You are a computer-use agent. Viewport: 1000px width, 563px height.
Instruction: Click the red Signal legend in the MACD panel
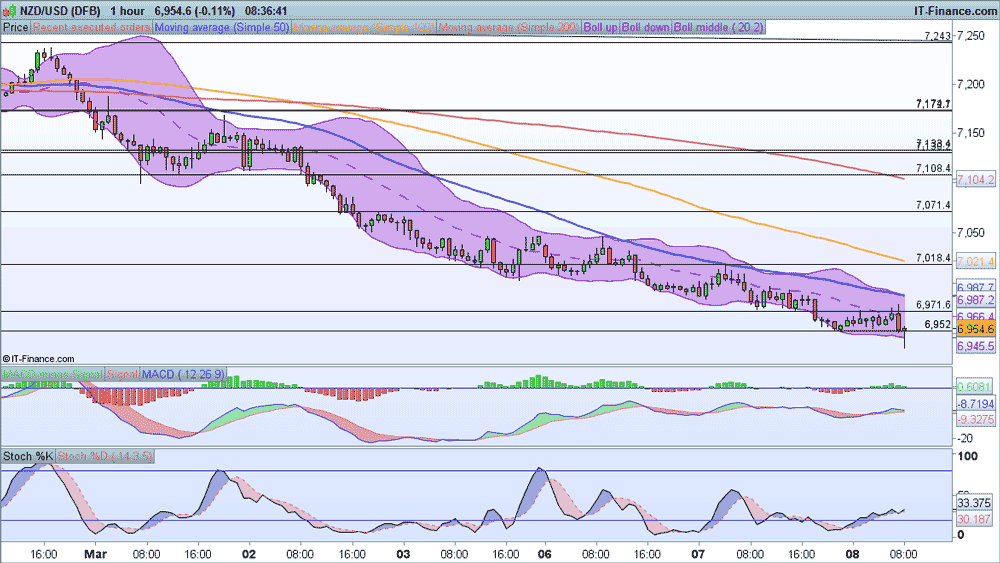(x=122, y=374)
